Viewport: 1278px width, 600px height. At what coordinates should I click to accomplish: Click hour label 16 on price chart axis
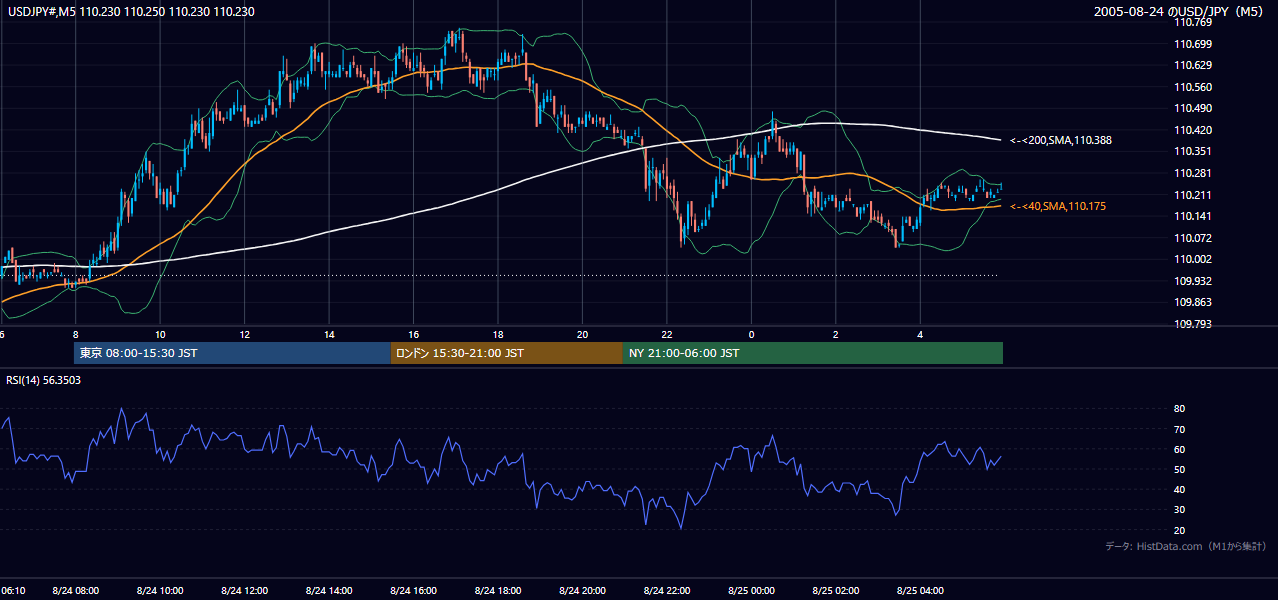pyautogui.click(x=414, y=335)
